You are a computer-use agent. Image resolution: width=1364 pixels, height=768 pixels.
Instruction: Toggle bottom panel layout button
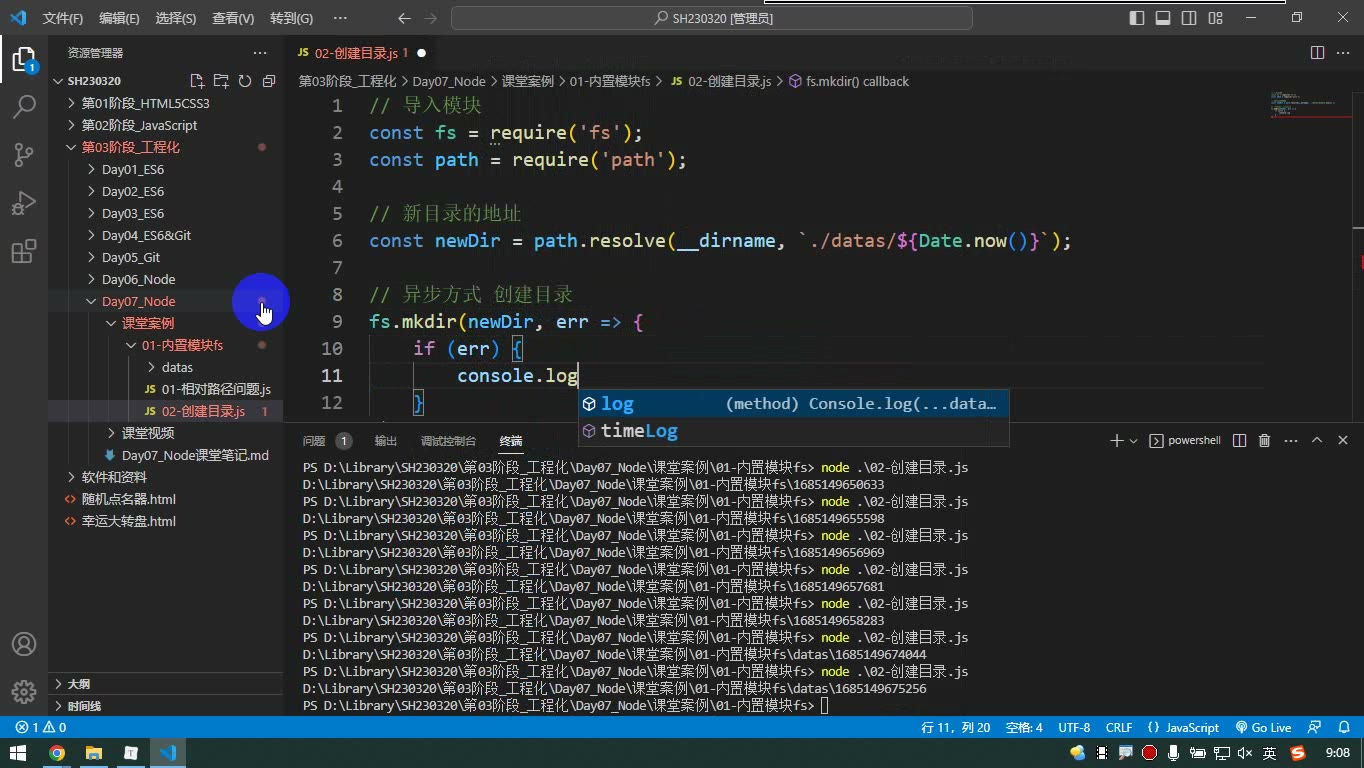(1163, 18)
